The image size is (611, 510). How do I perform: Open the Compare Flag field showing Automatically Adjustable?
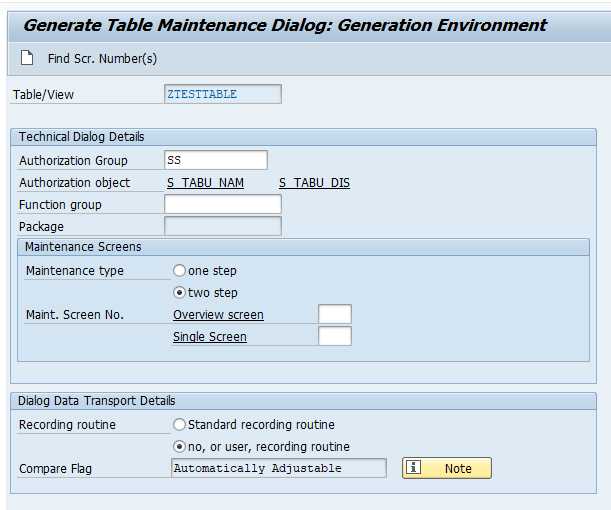[x=279, y=468]
